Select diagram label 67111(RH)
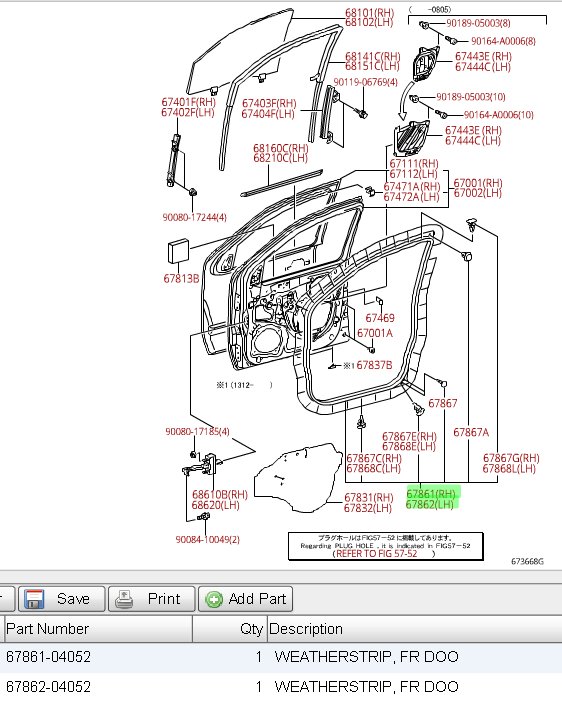The height and width of the screenshot is (701, 562). (x=414, y=164)
